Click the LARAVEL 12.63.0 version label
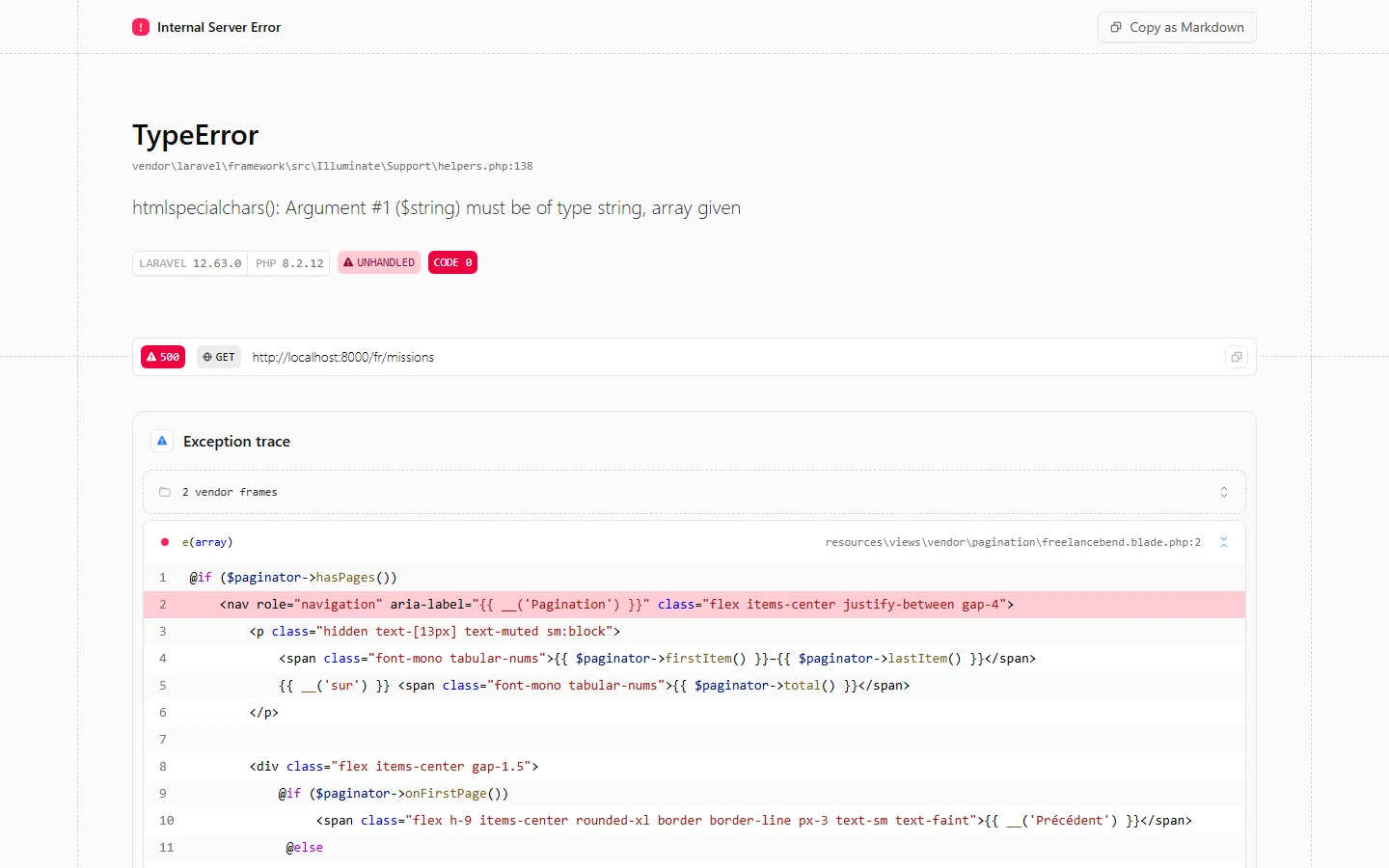1389x868 pixels. 190,263
